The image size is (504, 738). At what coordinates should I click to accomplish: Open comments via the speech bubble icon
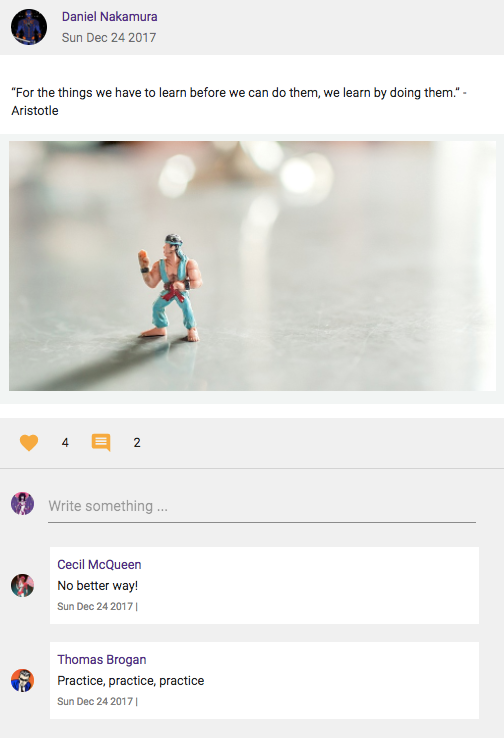101,442
